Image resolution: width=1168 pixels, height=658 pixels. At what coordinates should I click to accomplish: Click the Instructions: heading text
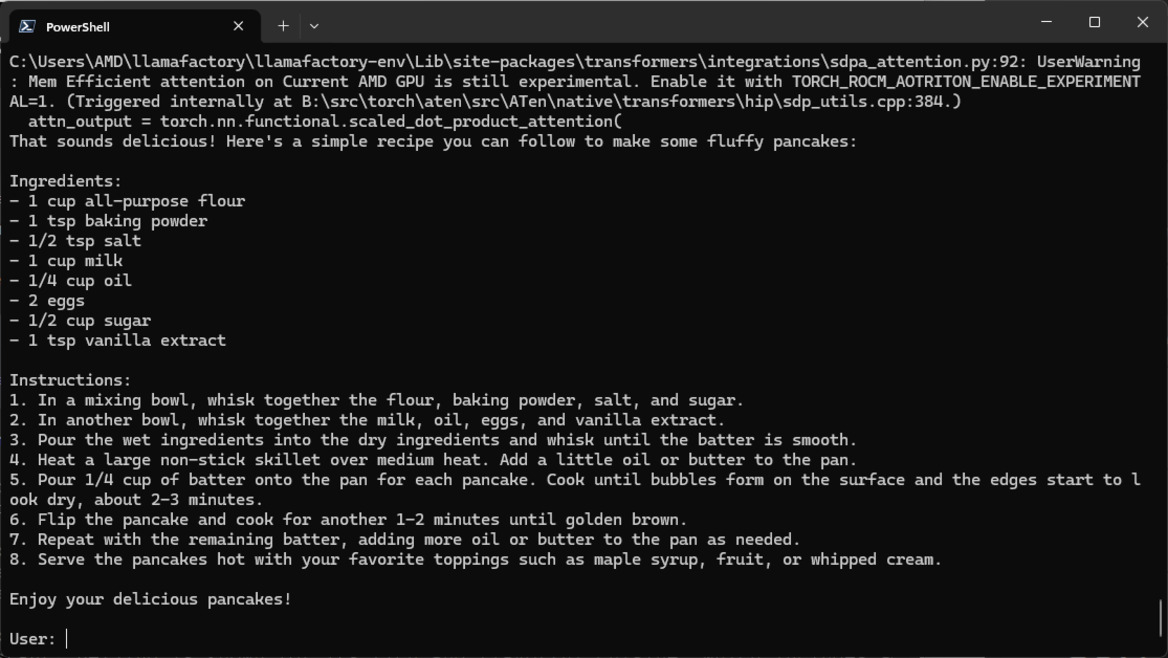70,380
